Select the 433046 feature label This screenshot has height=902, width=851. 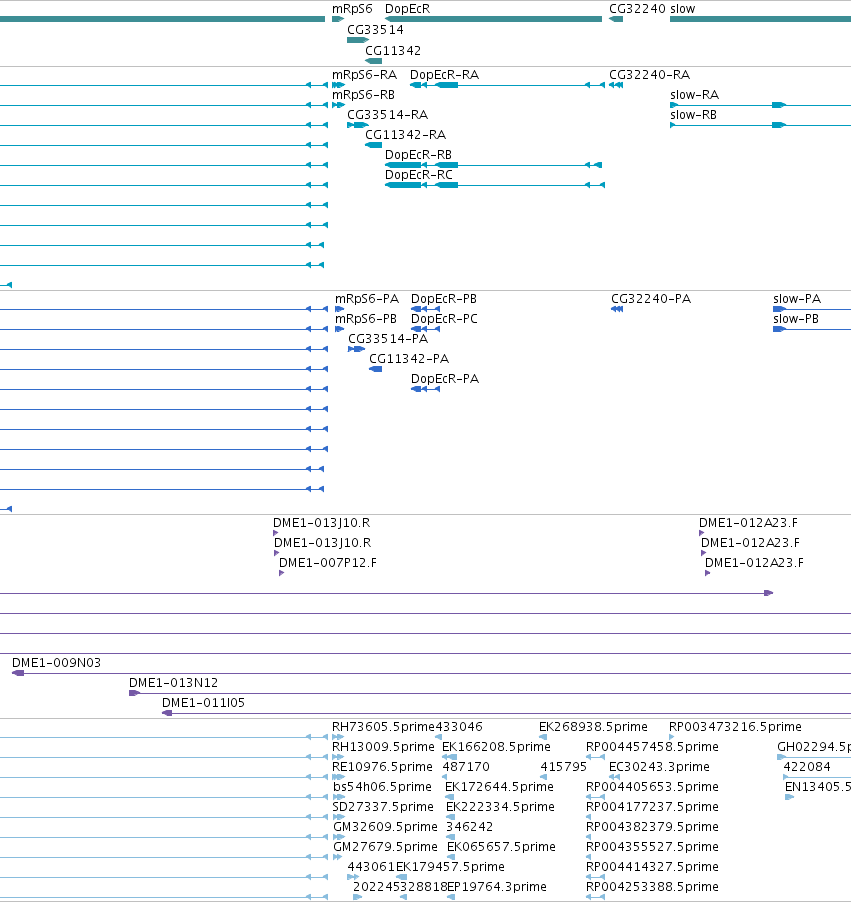[x=459, y=727]
